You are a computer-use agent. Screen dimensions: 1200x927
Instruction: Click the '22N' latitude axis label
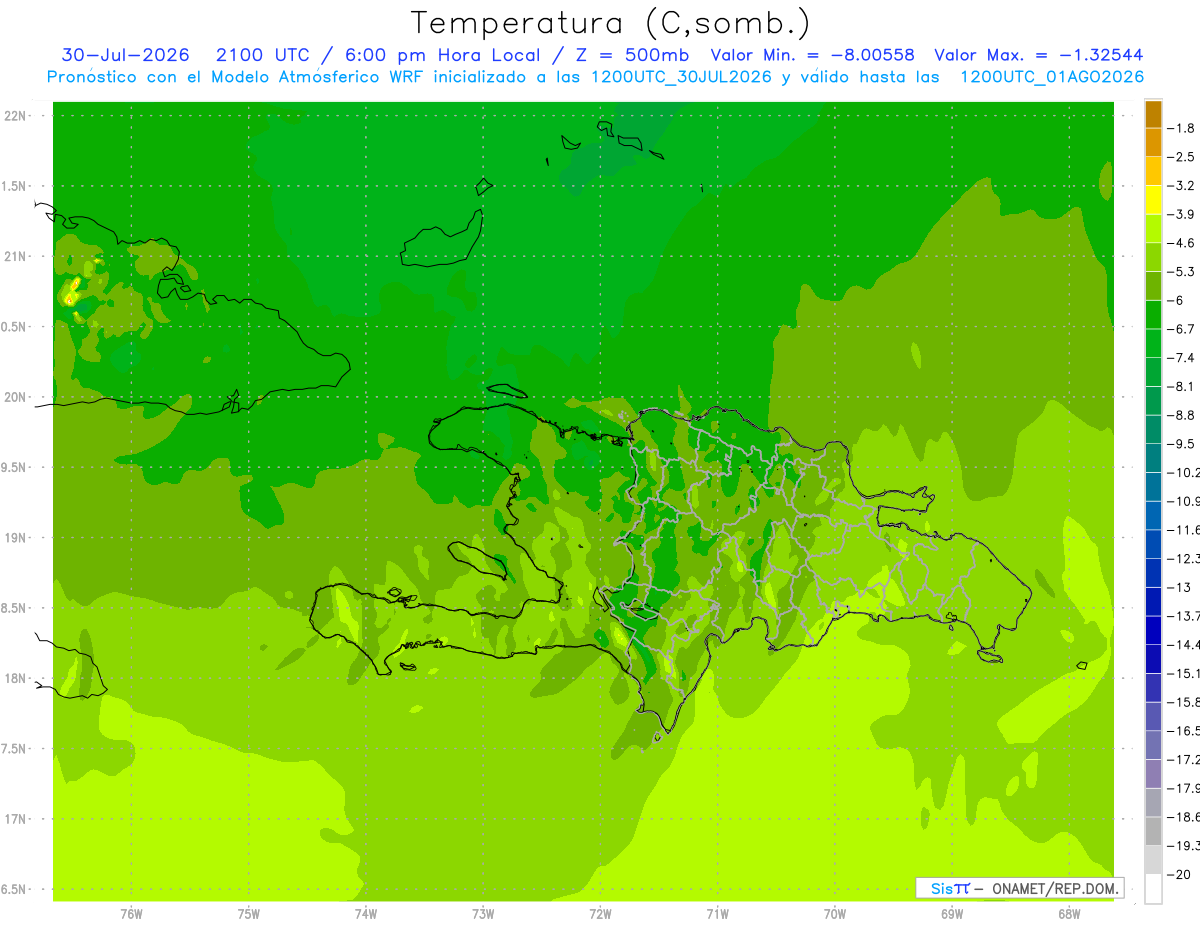coord(15,116)
